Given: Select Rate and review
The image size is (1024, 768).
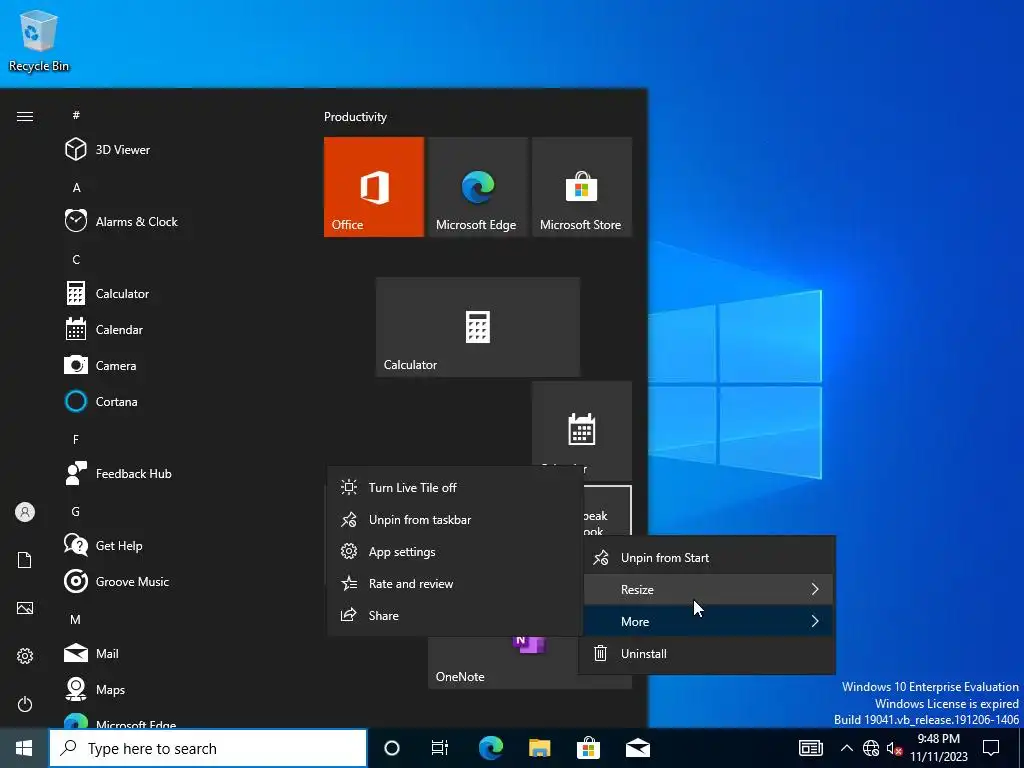Looking at the screenshot, I should tap(455, 583).
